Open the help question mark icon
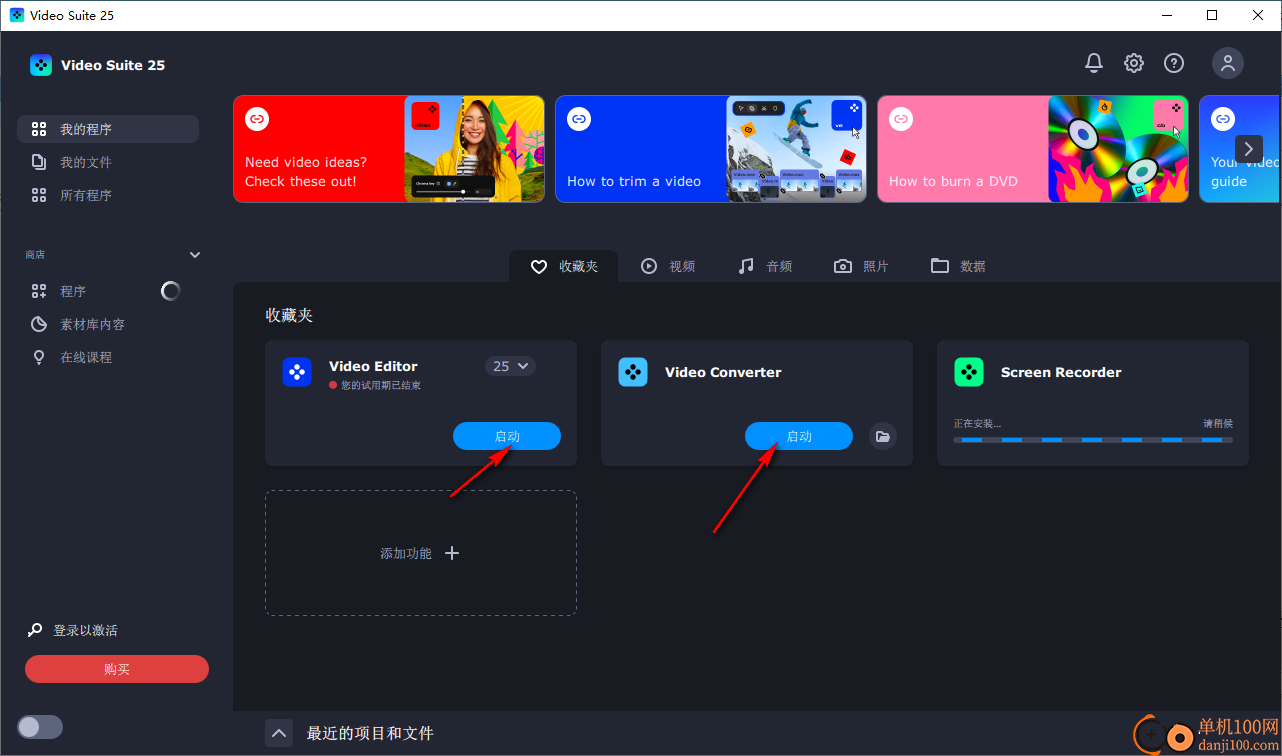 [1174, 63]
